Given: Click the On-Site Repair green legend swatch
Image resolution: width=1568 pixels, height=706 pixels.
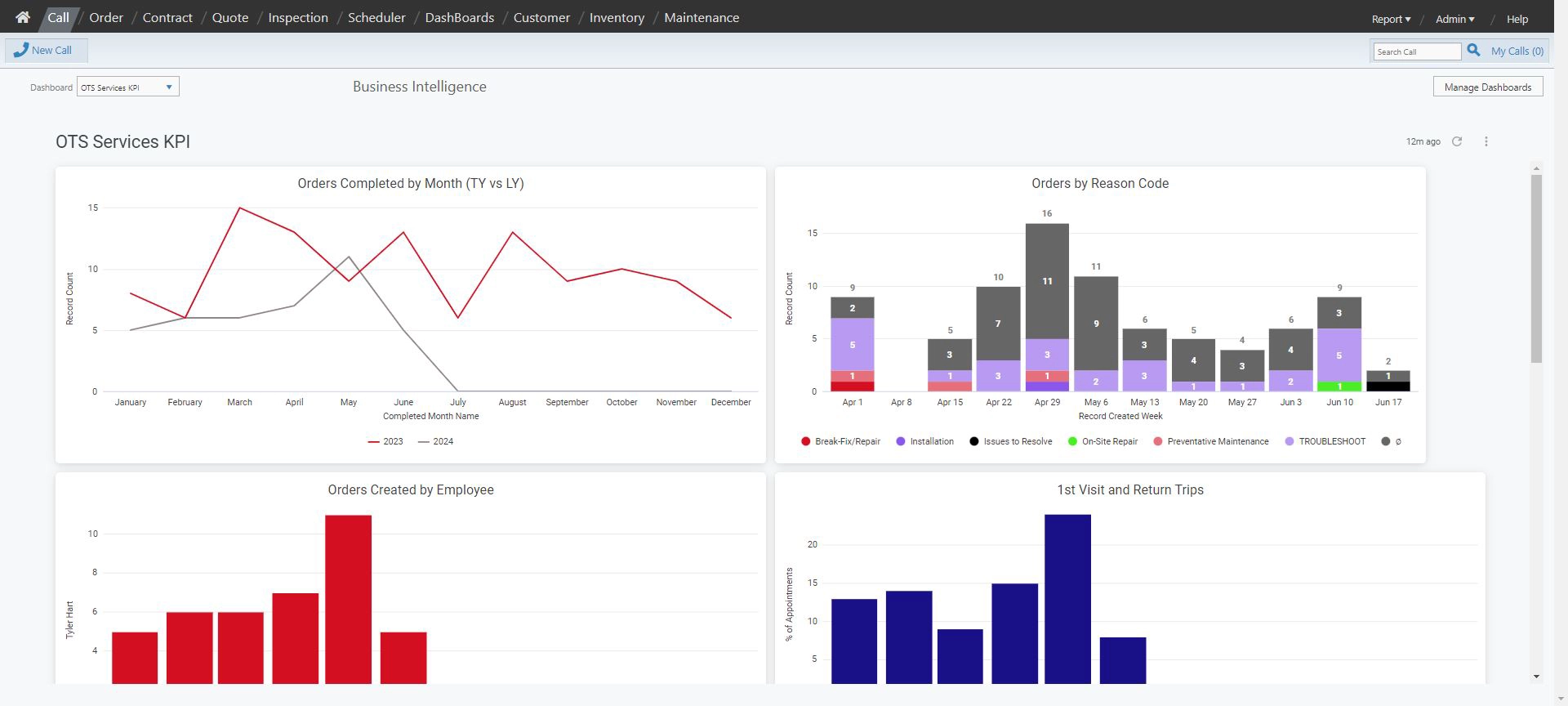Looking at the screenshot, I should [x=1072, y=441].
